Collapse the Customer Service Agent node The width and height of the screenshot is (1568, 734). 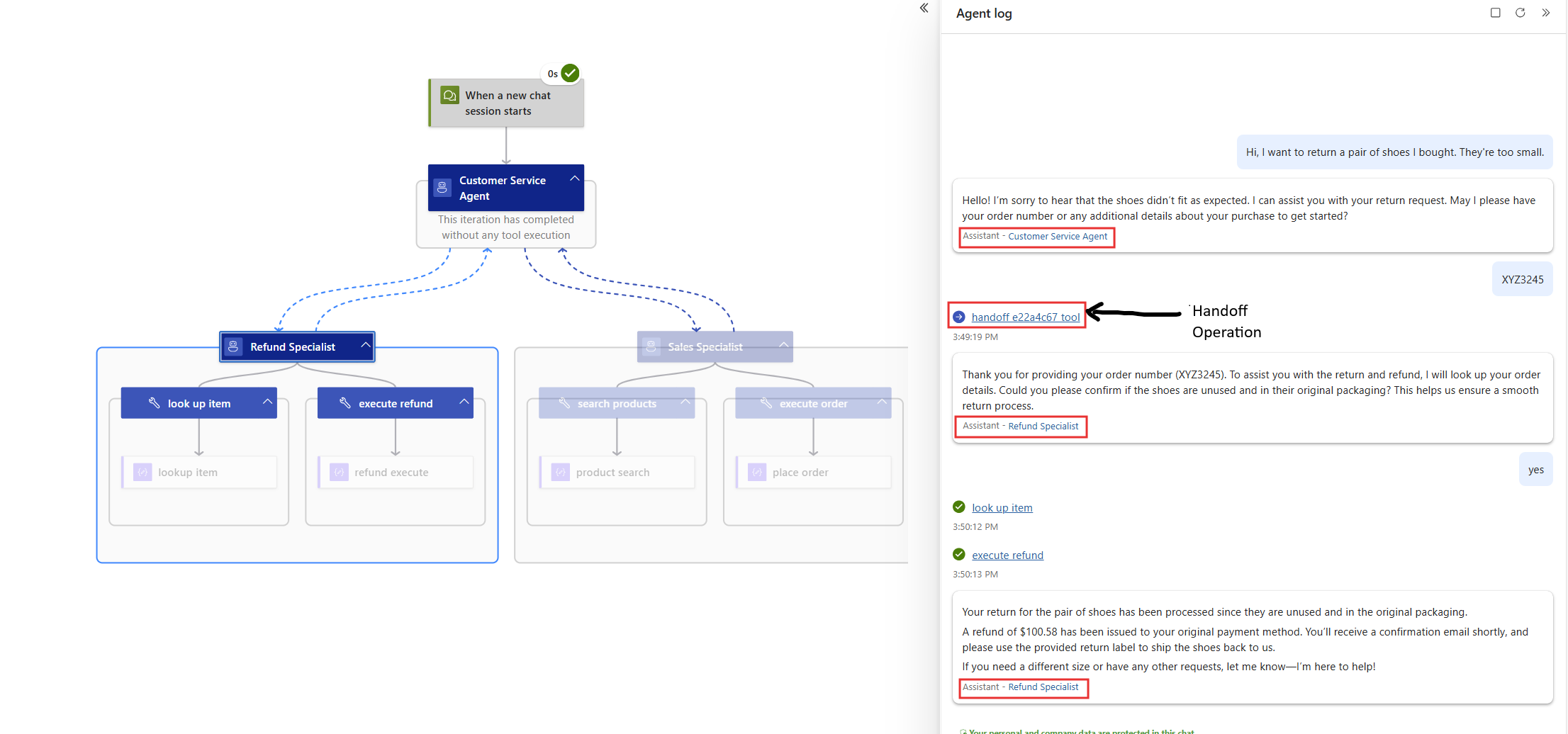click(574, 179)
